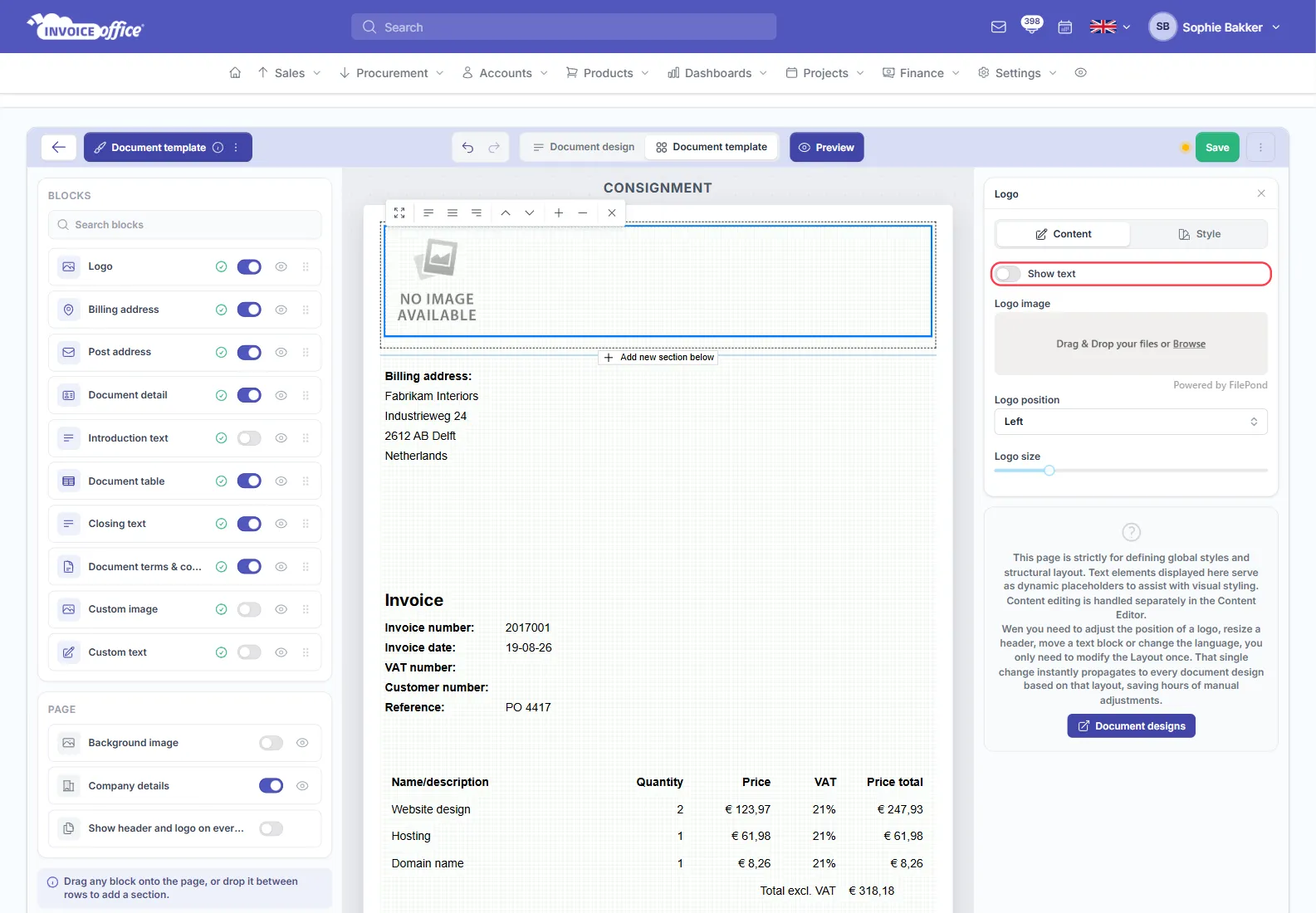1316x913 pixels.
Task: Enable the Introduction text toggle
Action: tap(249, 438)
